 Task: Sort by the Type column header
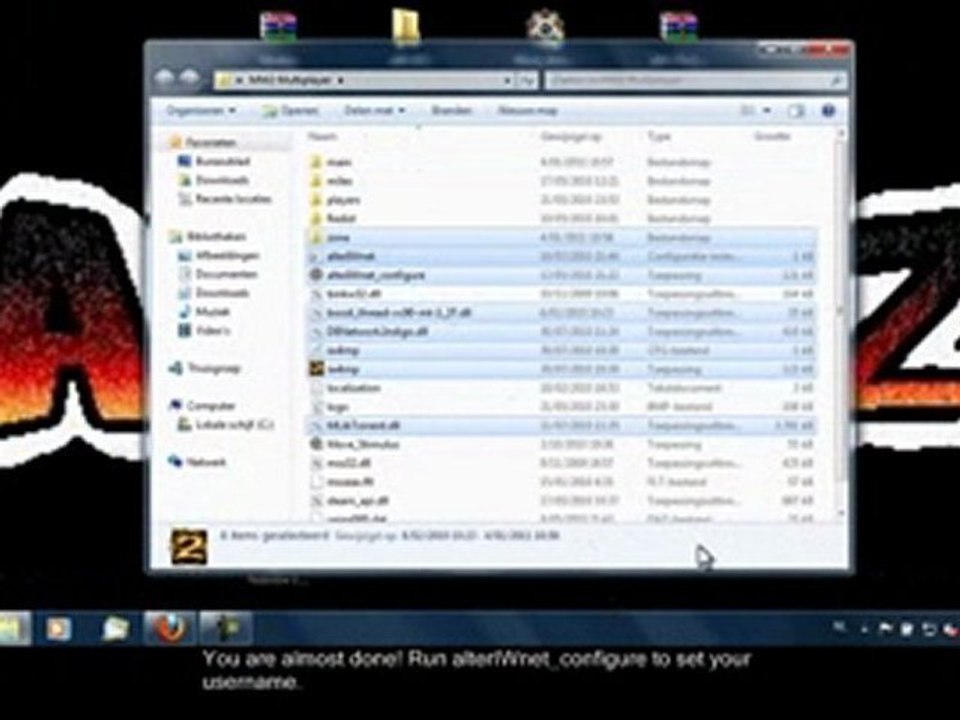(659, 137)
